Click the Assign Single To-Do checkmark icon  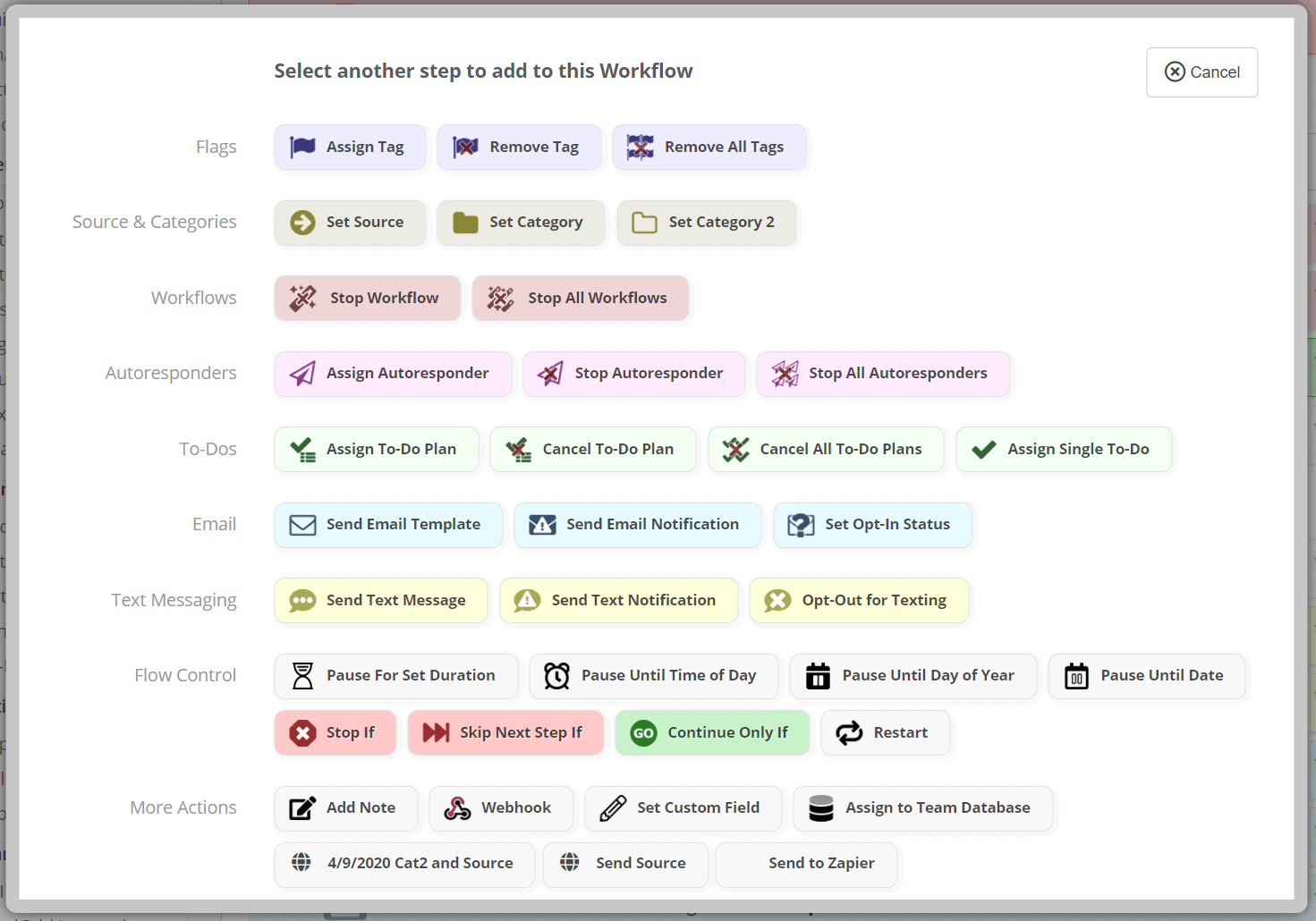pyautogui.click(x=983, y=449)
